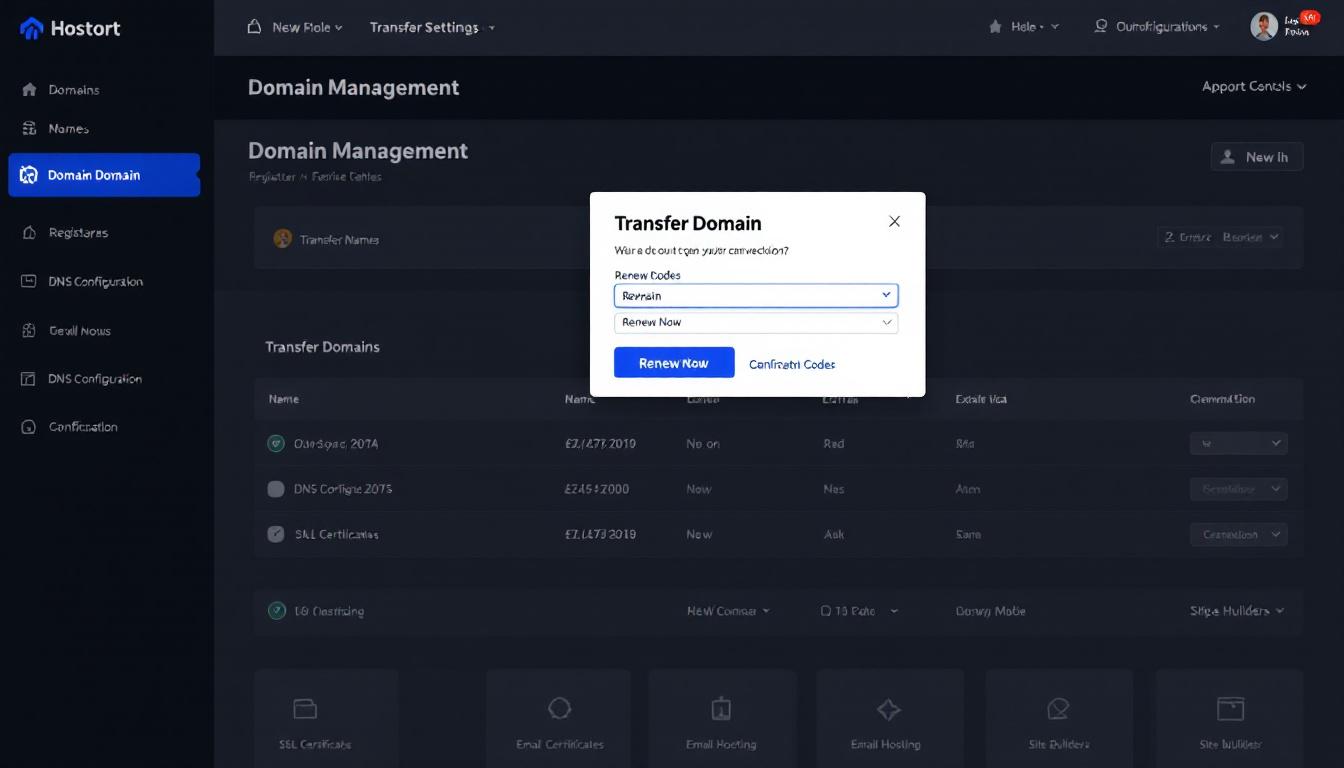The width and height of the screenshot is (1344, 768).
Task: Click the user avatar in top bar
Action: click(1264, 27)
